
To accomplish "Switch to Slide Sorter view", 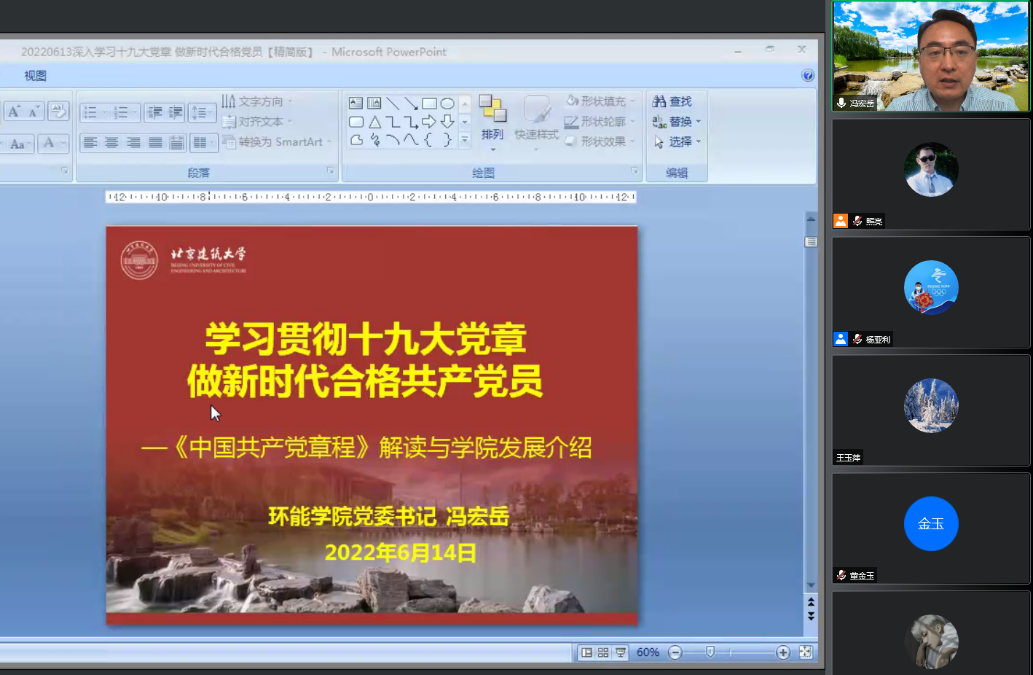I will pyautogui.click(x=603, y=652).
